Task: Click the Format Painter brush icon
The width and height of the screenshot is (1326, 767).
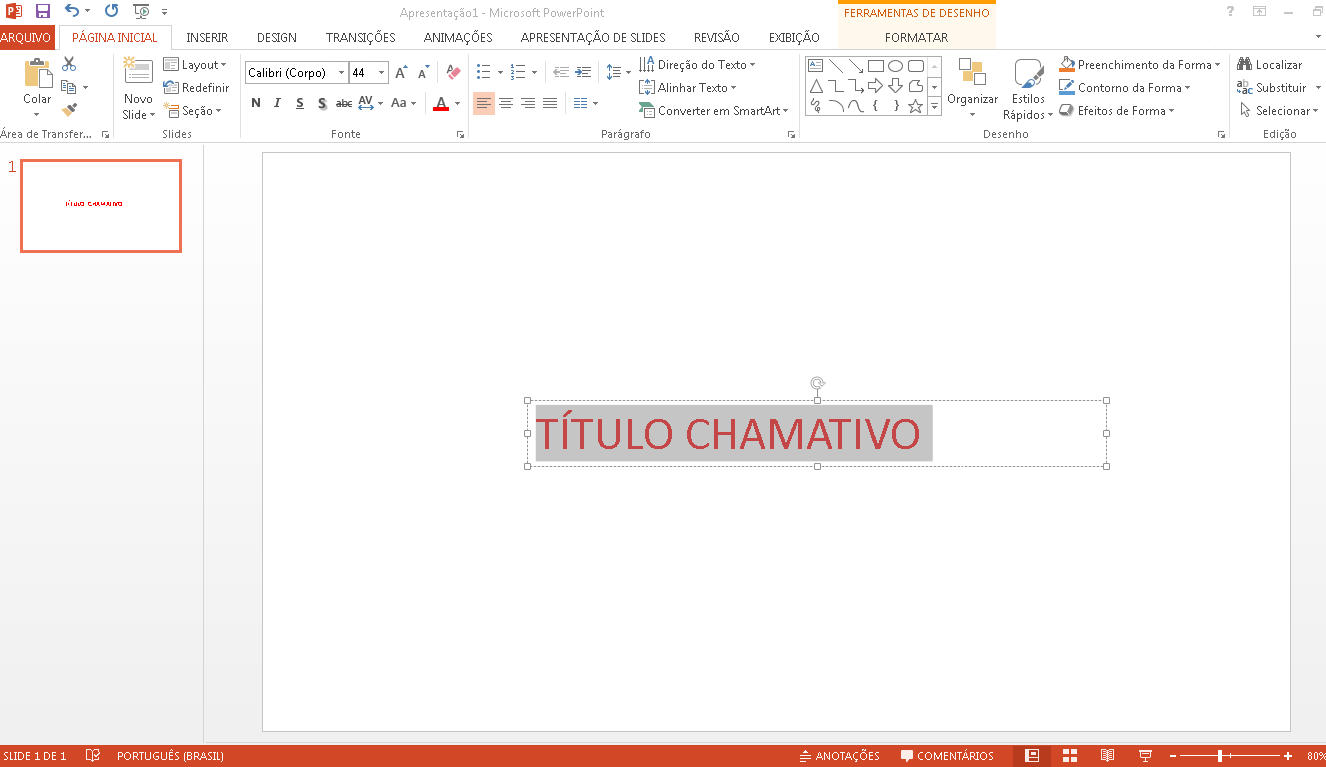Action: [x=69, y=110]
